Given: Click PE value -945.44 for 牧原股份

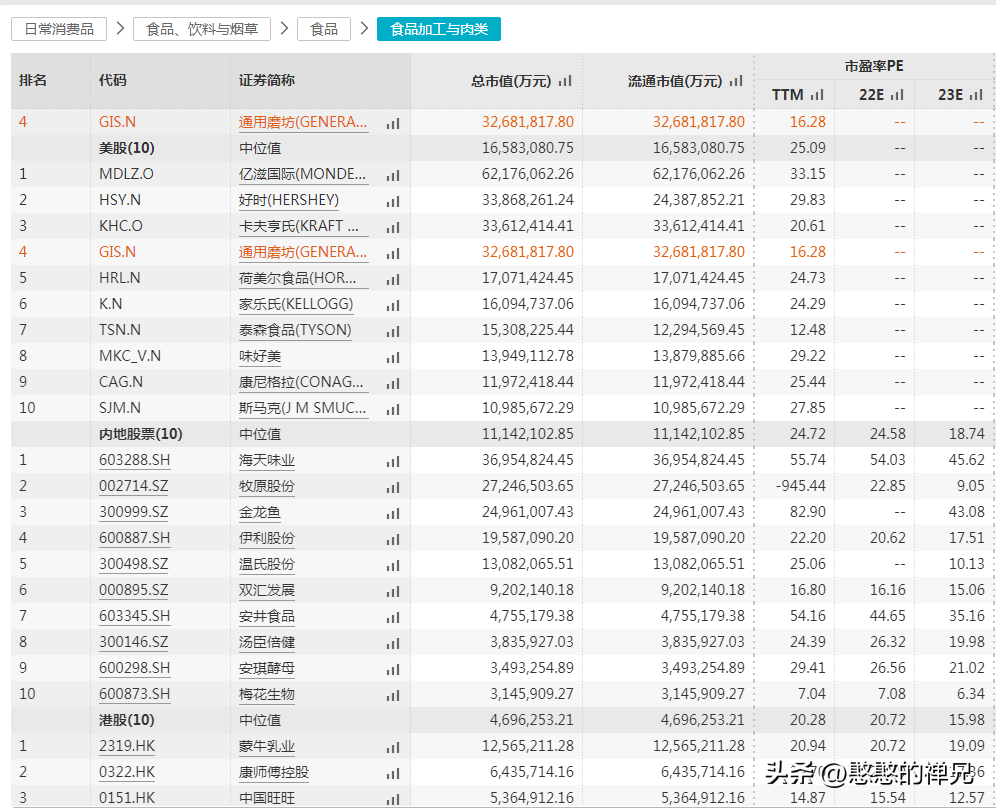Looking at the screenshot, I should click(801, 486).
